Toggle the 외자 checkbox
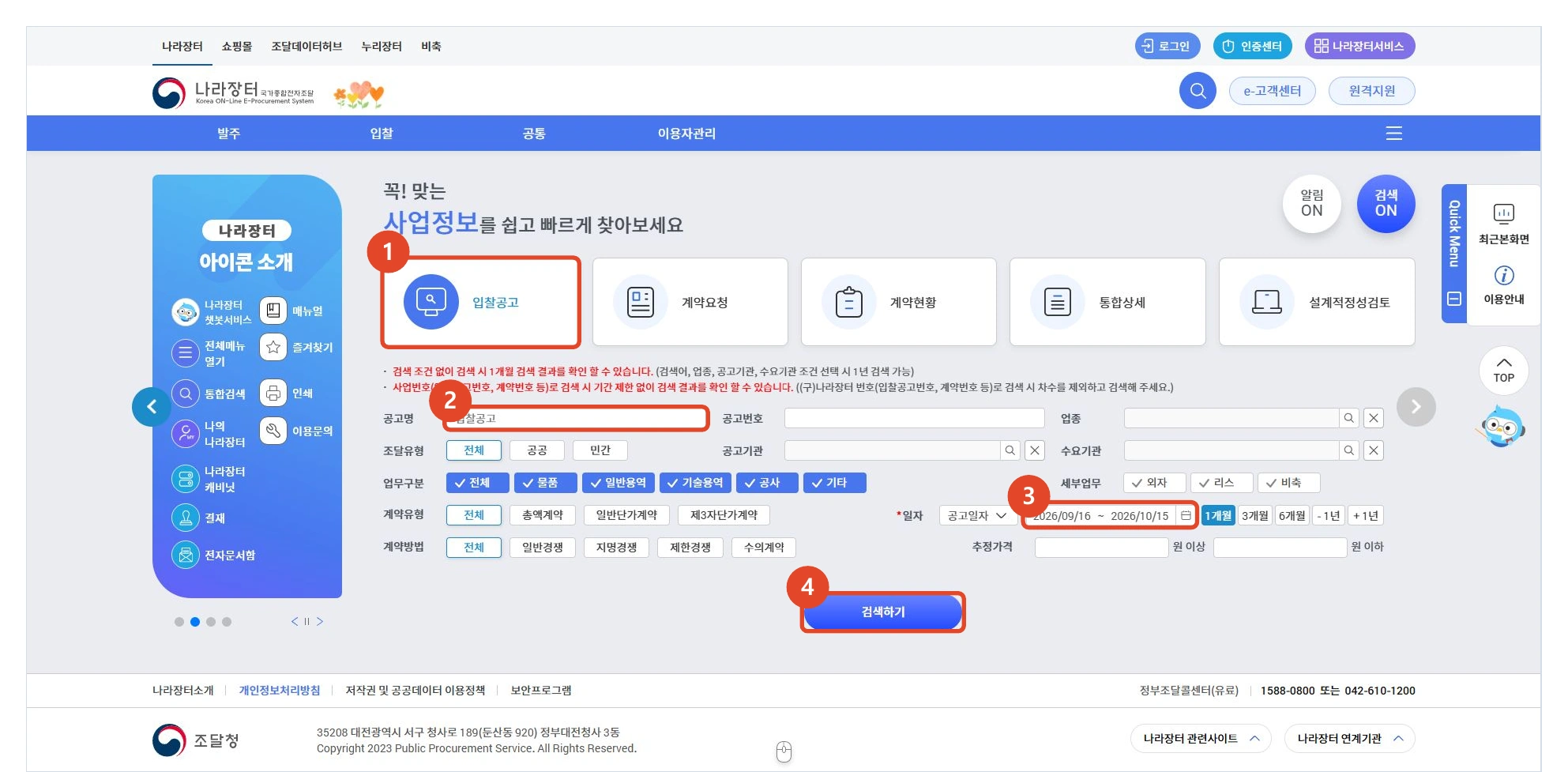This screenshot has height=772, width=1568. click(x=1155, y=483)
